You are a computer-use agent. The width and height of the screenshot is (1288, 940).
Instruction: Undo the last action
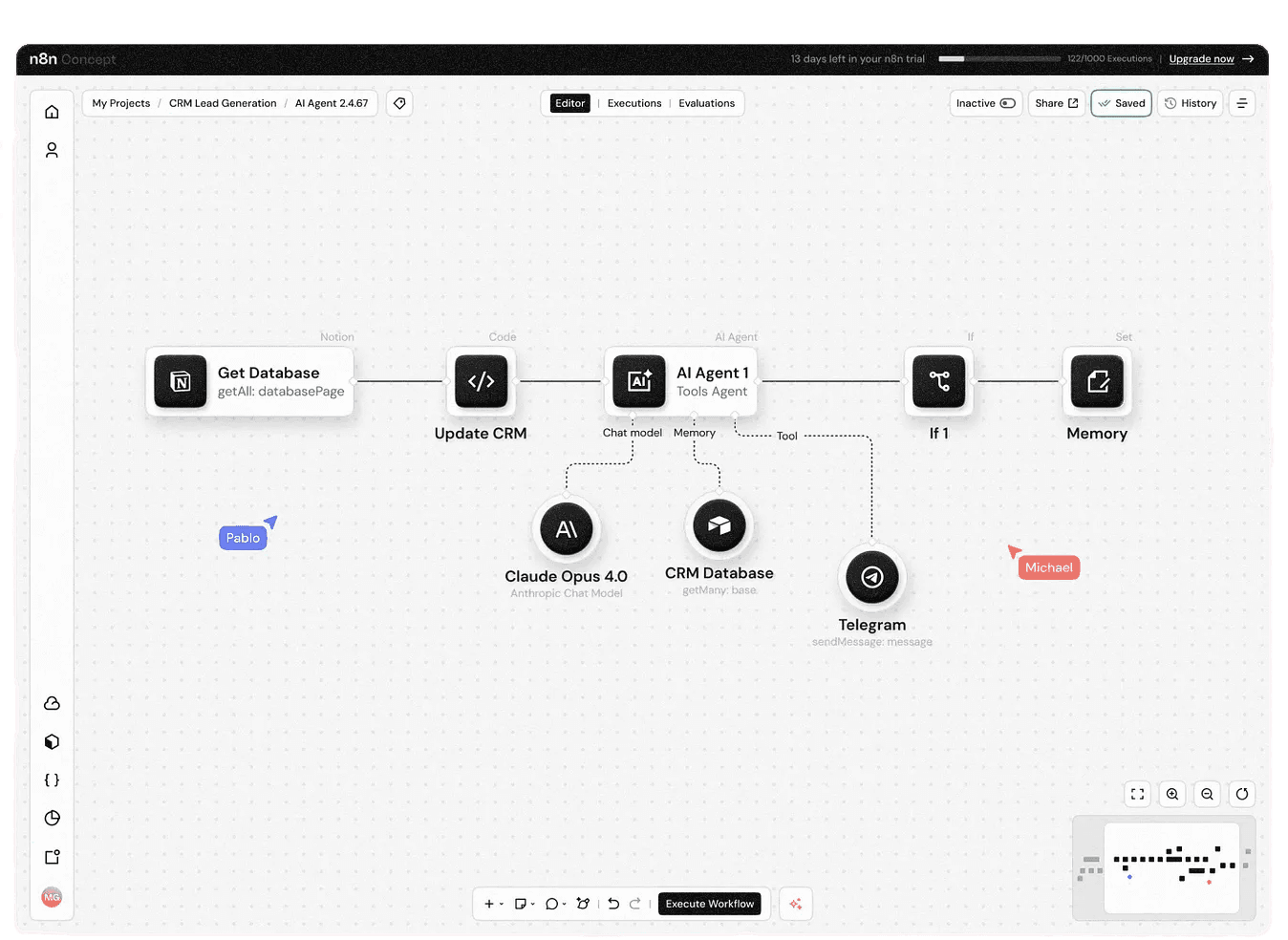[x=613, y=904]
